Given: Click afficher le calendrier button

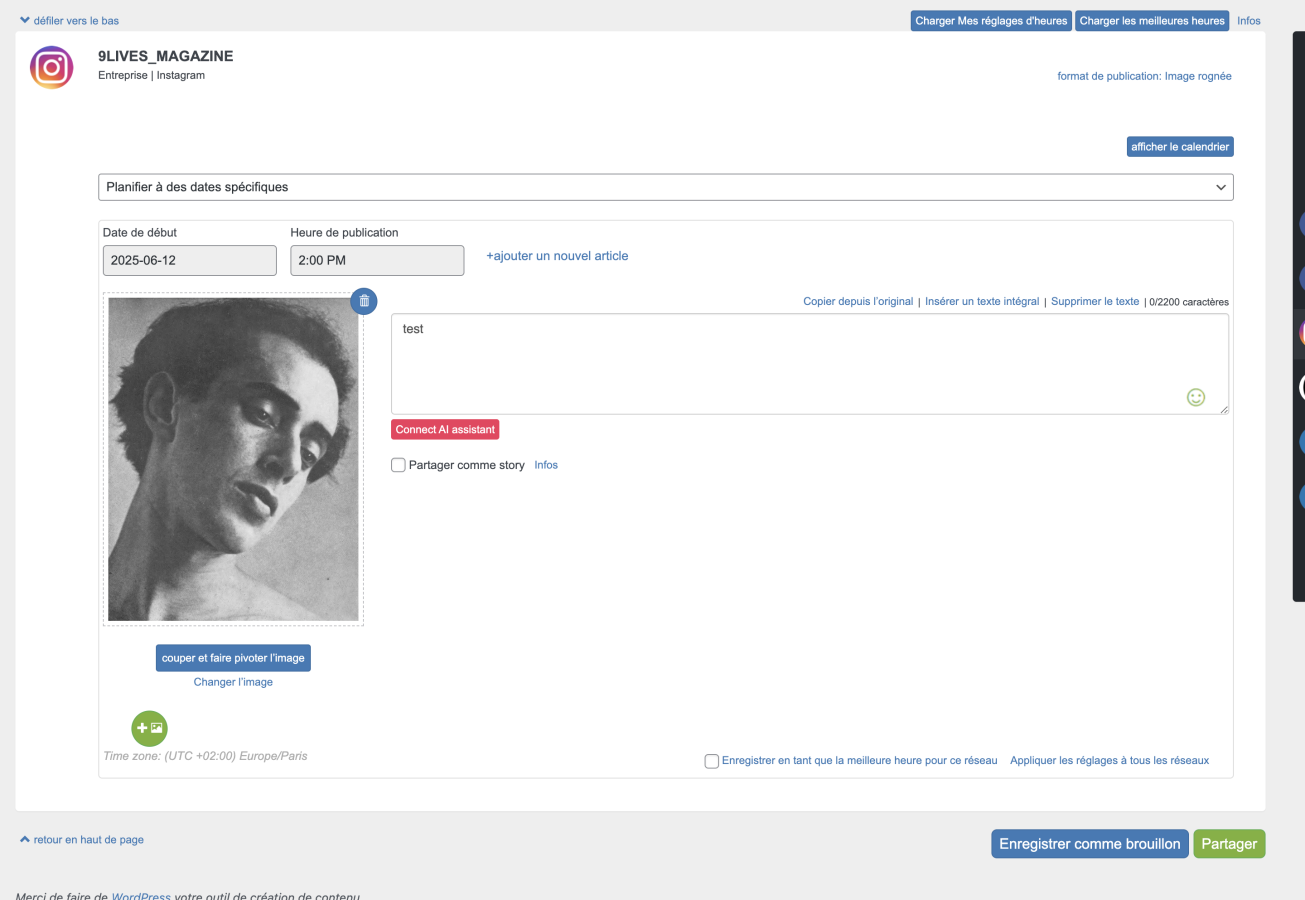Looking at the screenshot, I should [x=1179, y=147].
